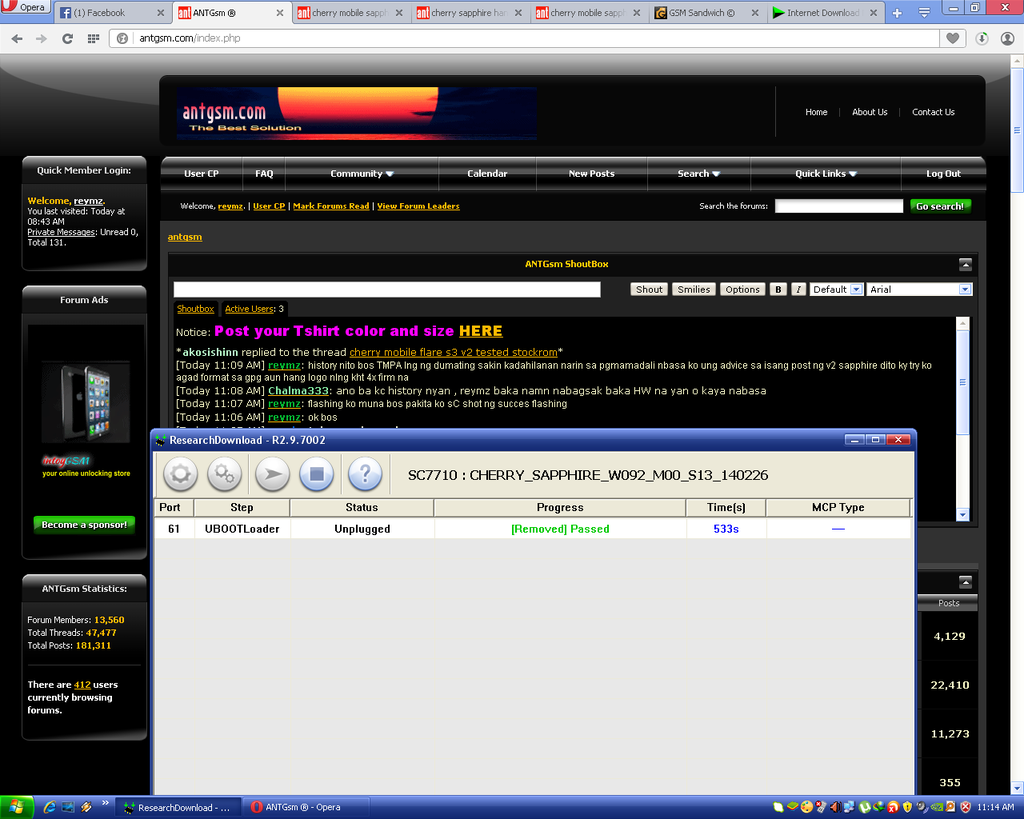The height and width of the screenshot is (819, 1024).
Task: Bookmark page with the heart icon
Action: coord(953,39)
